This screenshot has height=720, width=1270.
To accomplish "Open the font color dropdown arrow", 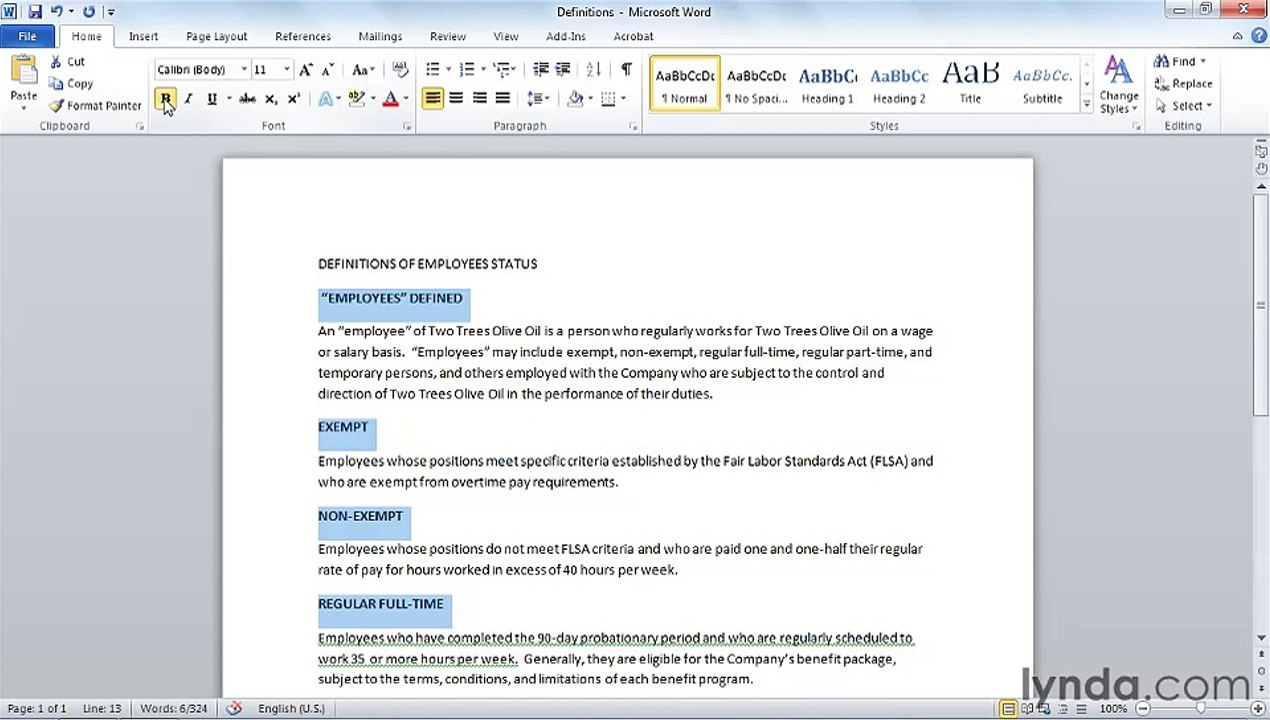I will tap(405, 99).
